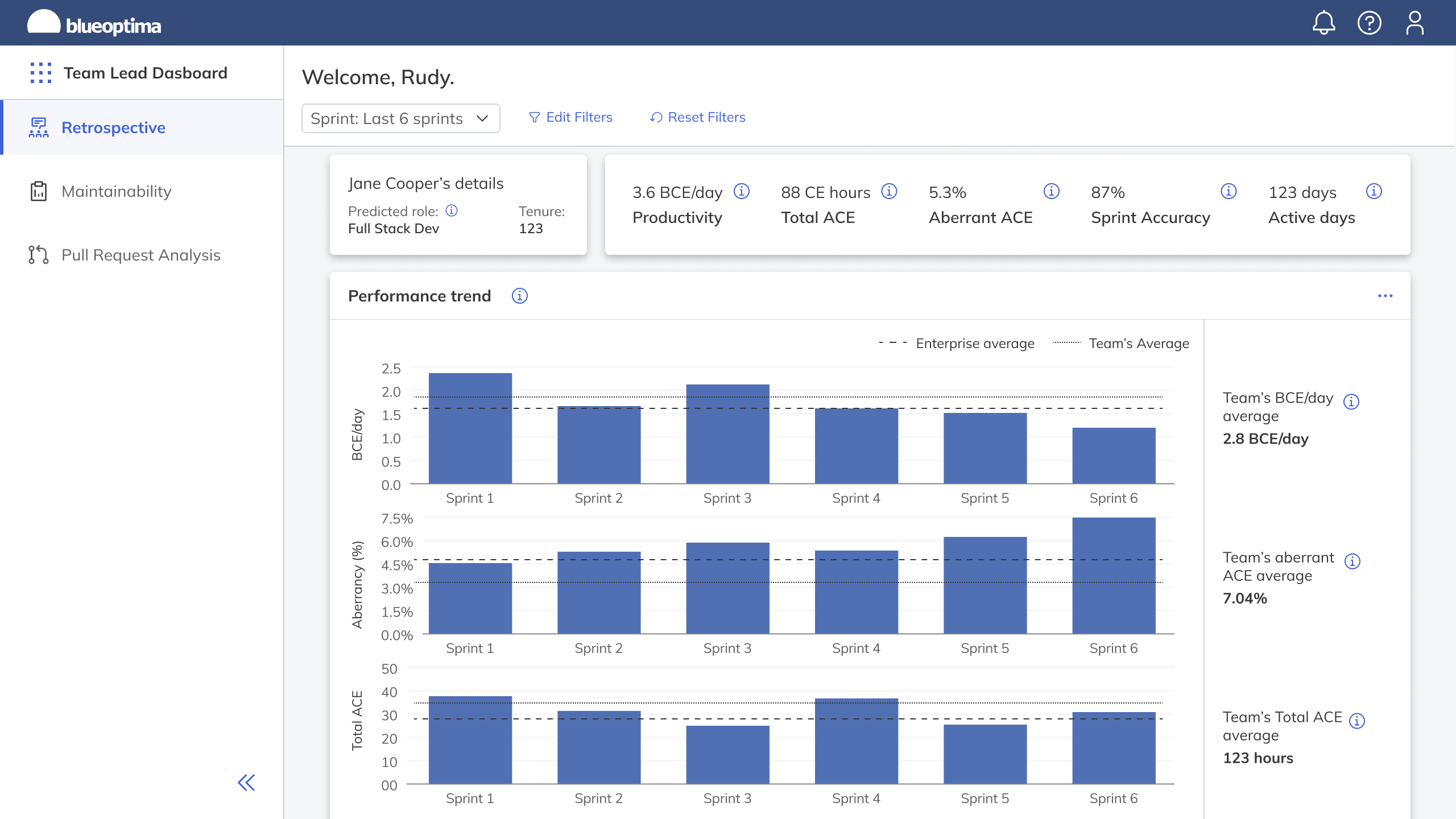Click the Sprint 6 bar in Aberrancy chart
The image size is (1456, 819).
click(x=1114, y=576)
